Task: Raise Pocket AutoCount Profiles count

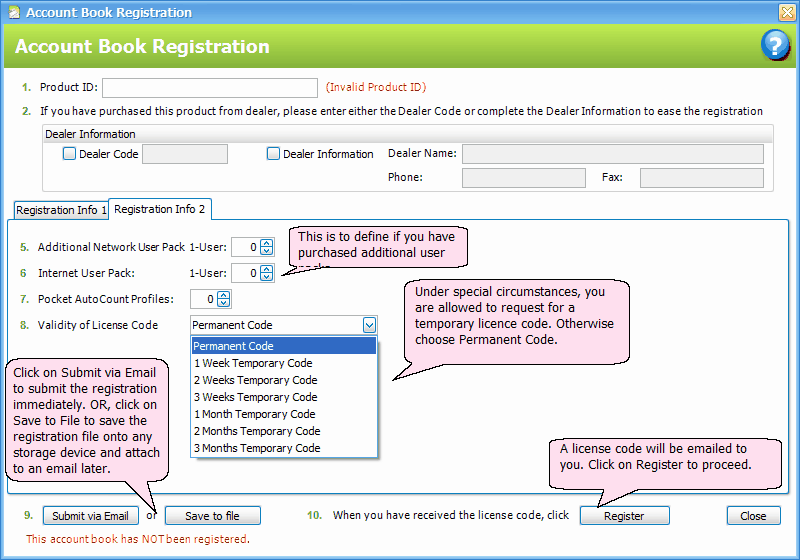Action: (223, 295)
